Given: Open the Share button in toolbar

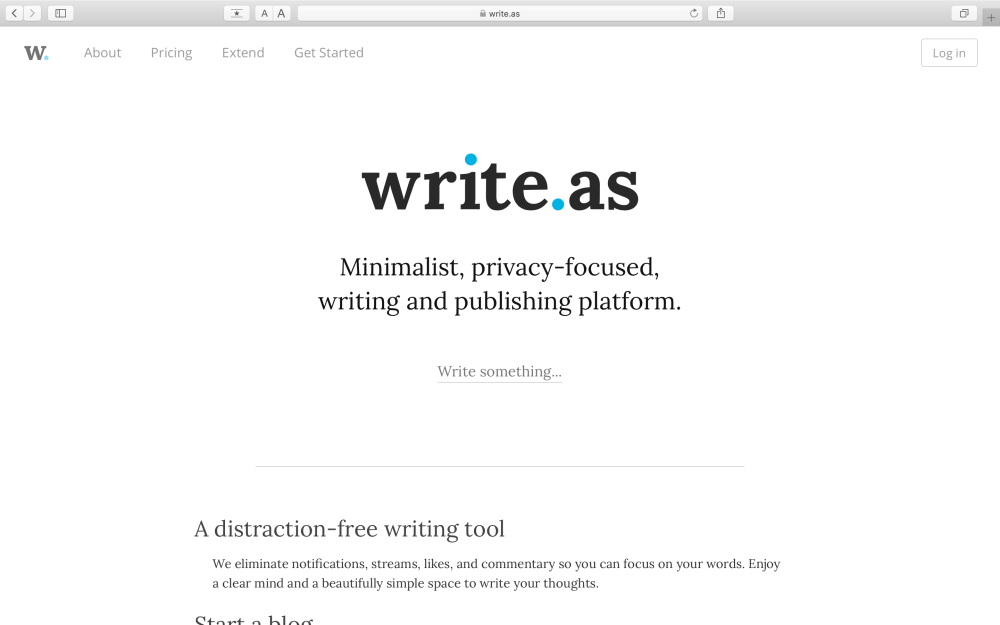Looking at the screenshot, I should click(x=721, y=13).
